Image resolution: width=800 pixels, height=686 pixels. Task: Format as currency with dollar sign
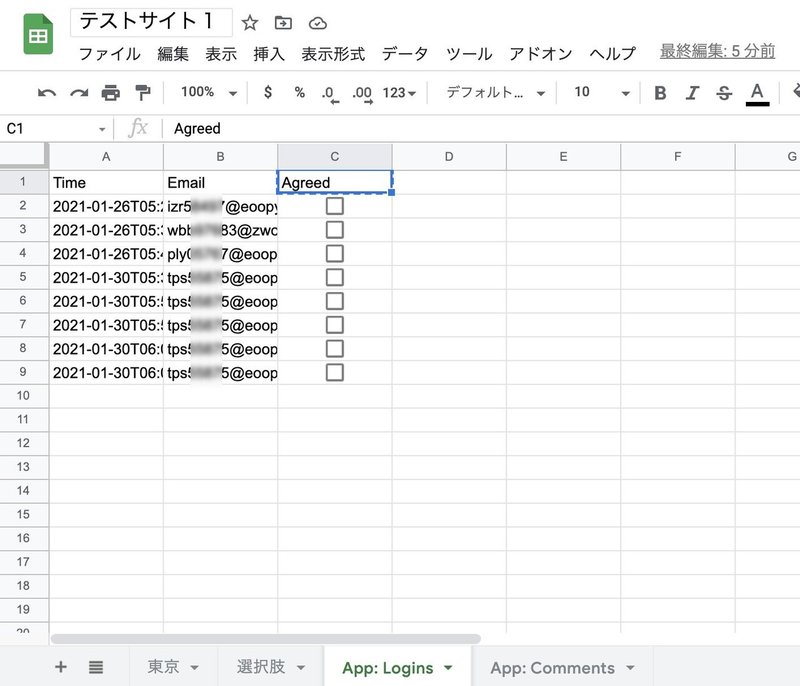(x=268, y=92)
